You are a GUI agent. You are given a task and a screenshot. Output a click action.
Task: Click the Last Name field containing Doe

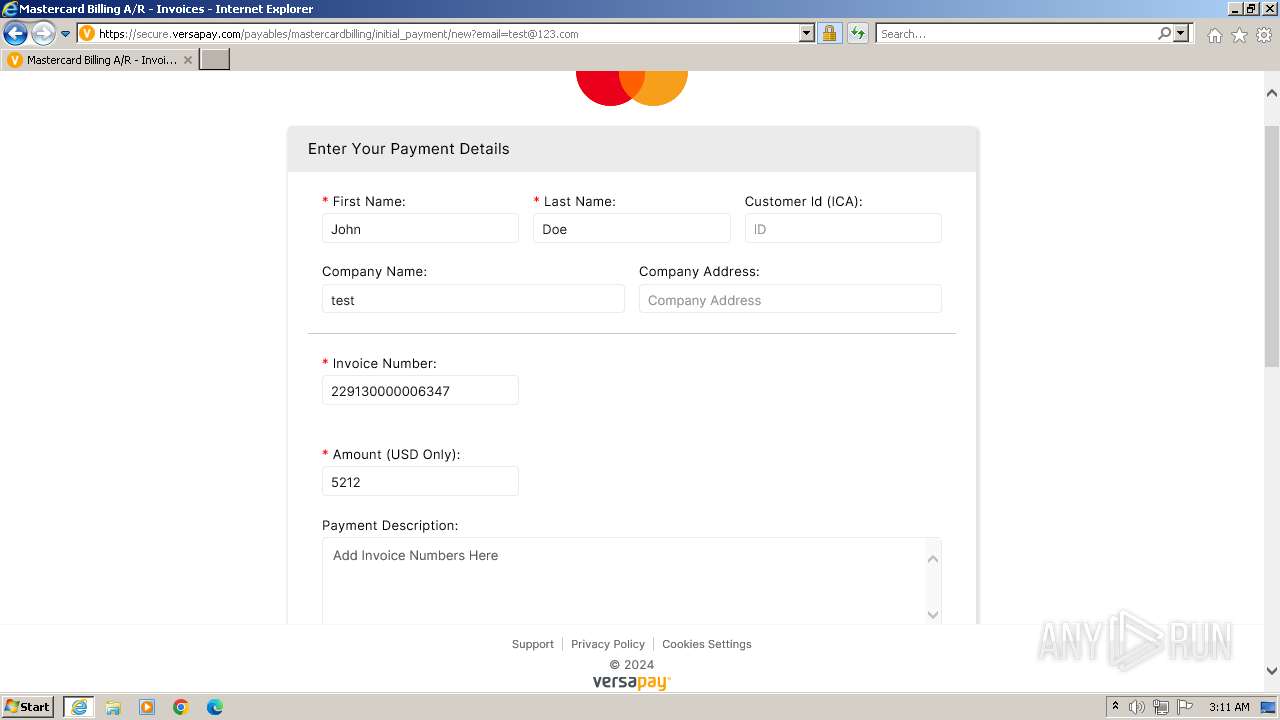click(632, 229)
